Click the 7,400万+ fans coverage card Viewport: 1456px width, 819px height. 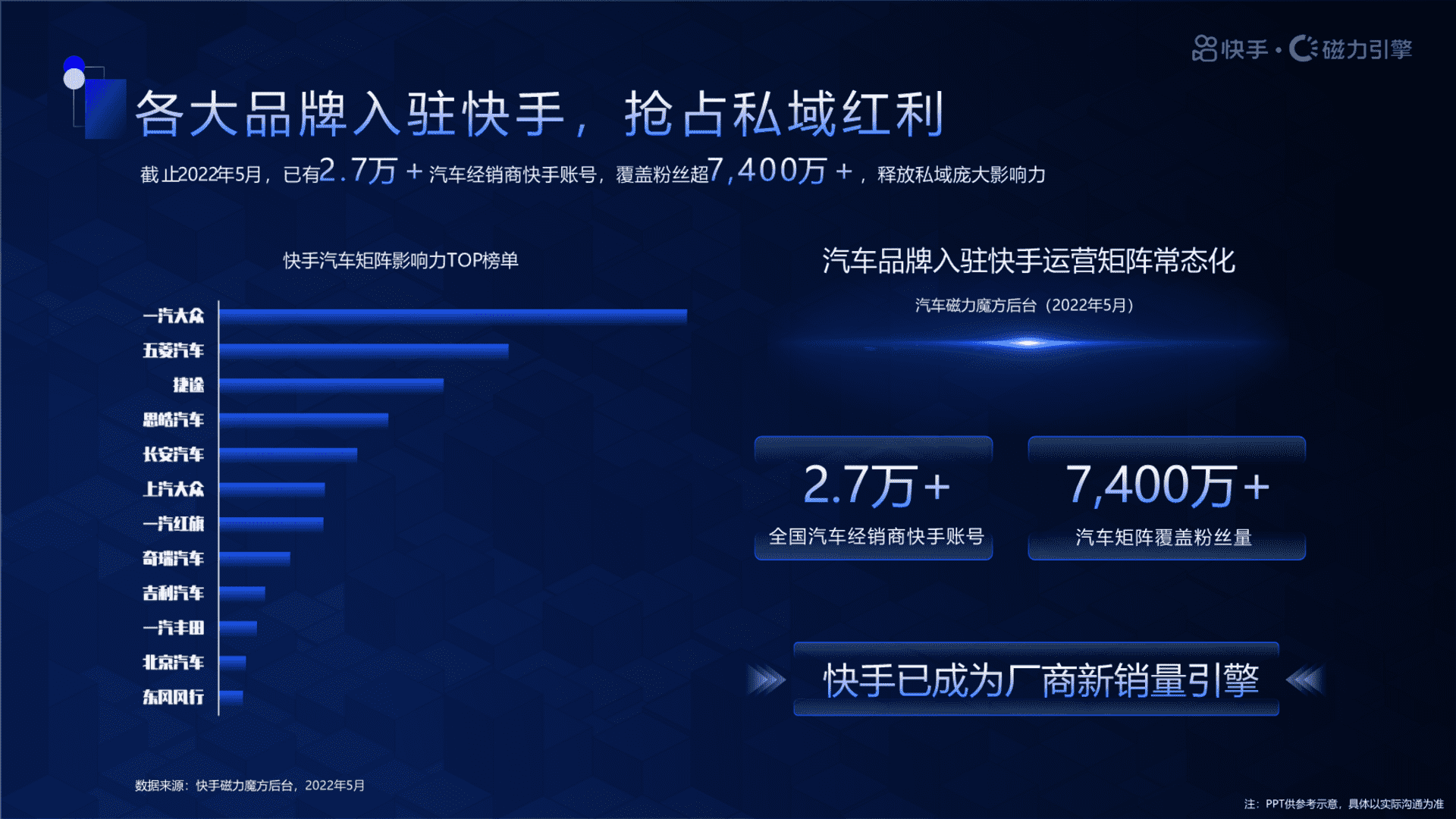tap(1166, 498)
